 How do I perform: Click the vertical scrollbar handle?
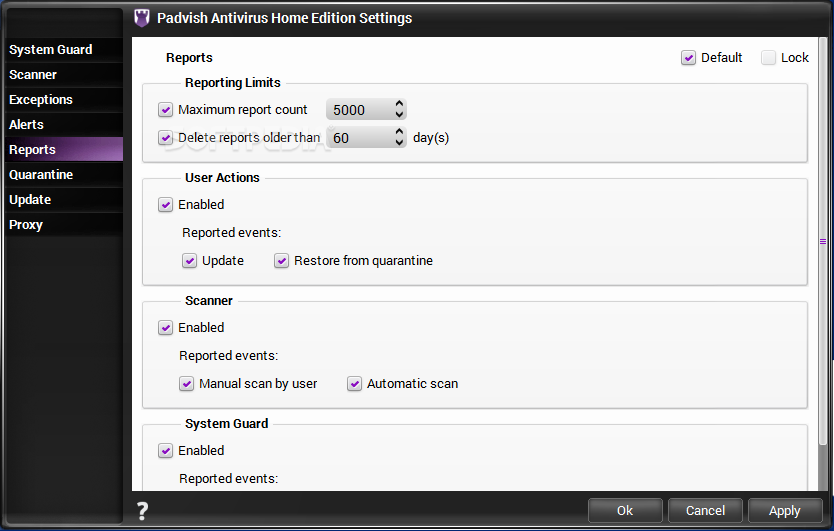point(823,242)
